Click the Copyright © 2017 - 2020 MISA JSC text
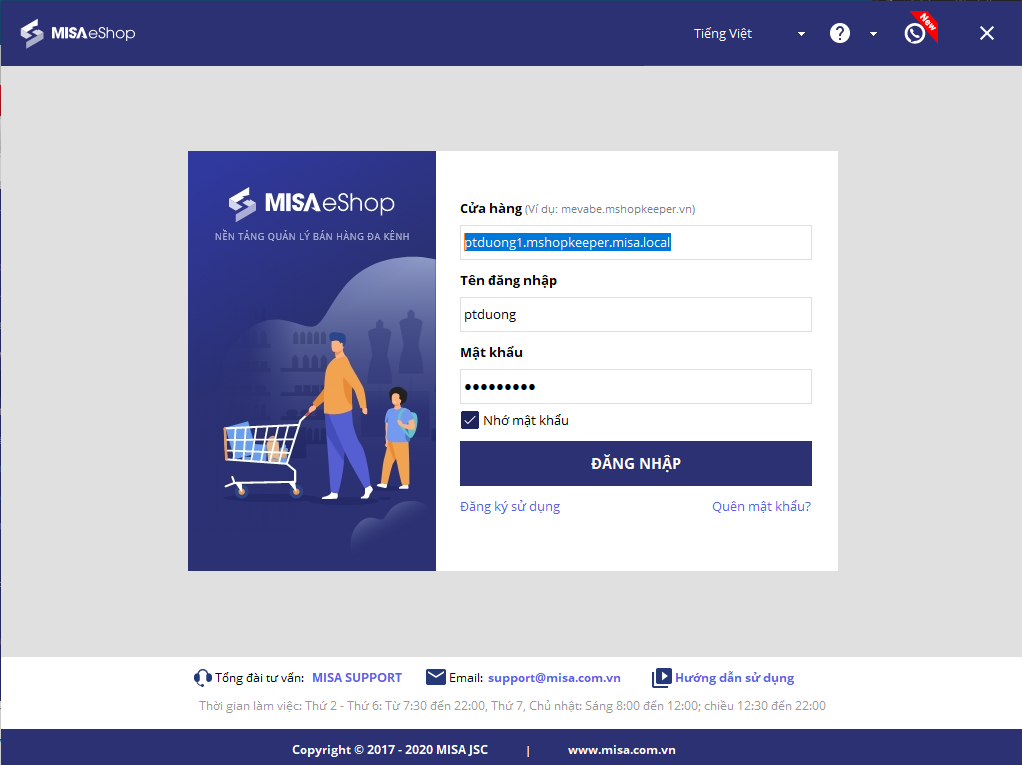1022x765 pixels. (390, 750)
